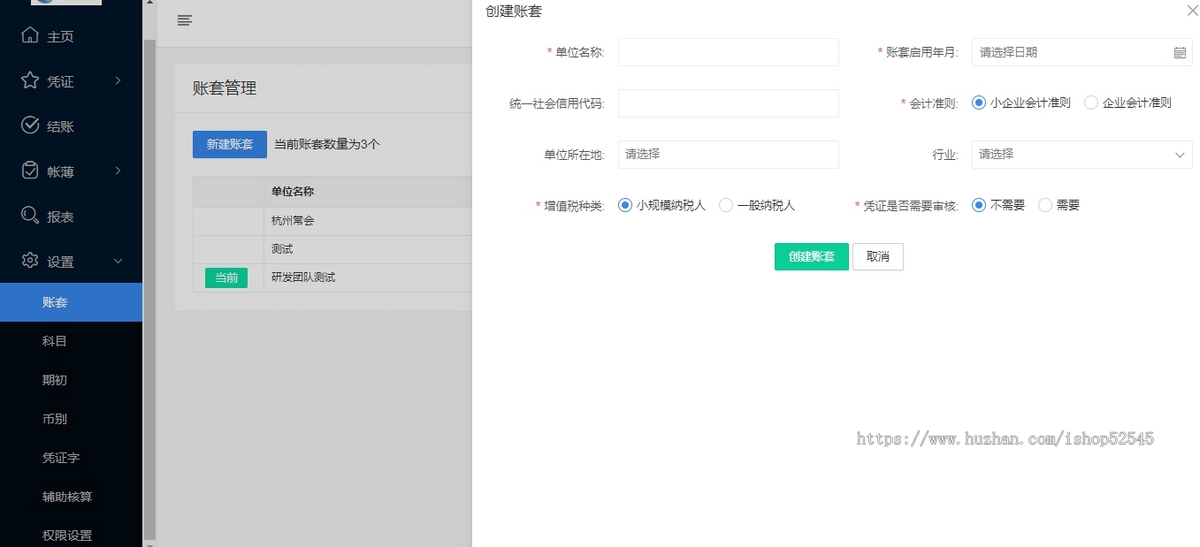Screen dimensions: 1200x547
Task: Open the 币别 submenu item
Action: pyautogui.click(x=71, y=419)
